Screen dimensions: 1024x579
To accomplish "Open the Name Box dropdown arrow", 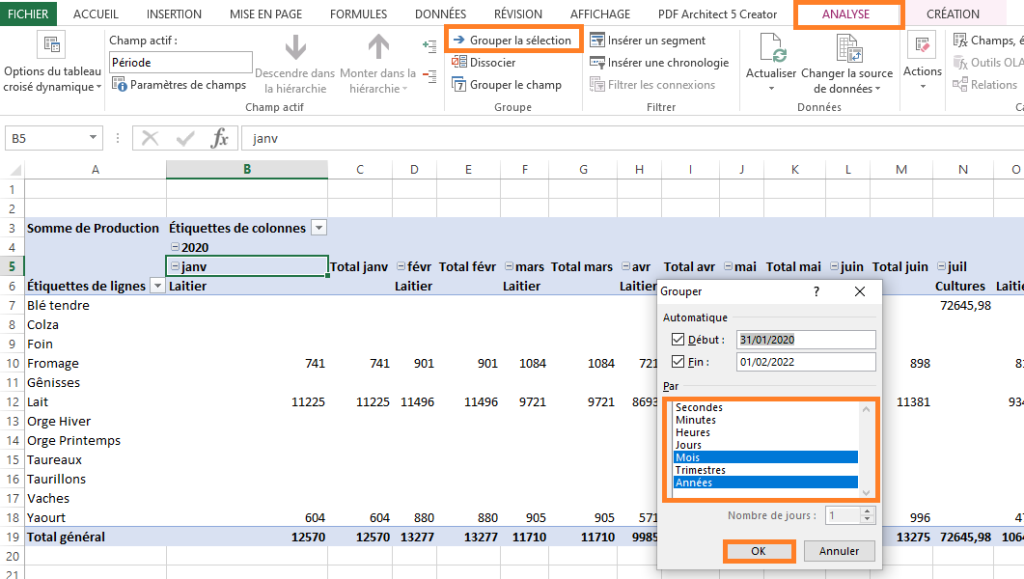I will (x=93, y=137).
